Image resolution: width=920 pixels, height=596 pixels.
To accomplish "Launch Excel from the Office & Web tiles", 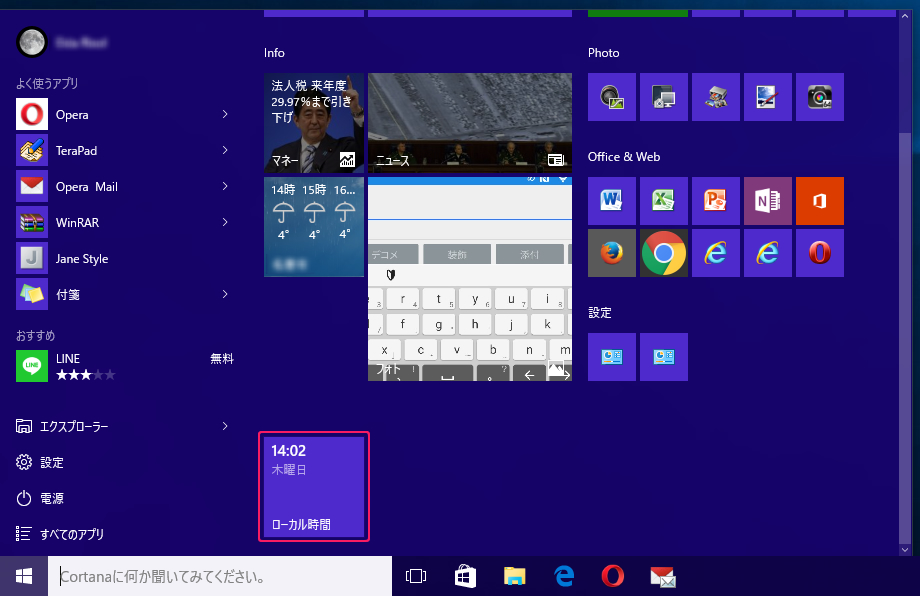I will [664, 201].
